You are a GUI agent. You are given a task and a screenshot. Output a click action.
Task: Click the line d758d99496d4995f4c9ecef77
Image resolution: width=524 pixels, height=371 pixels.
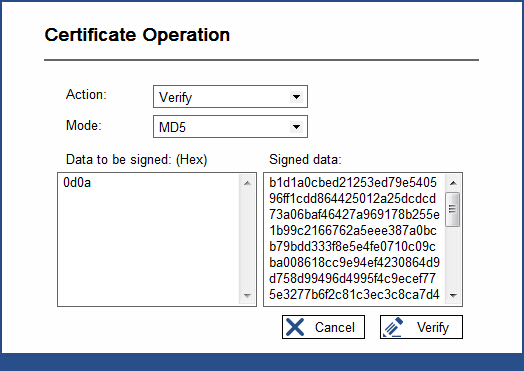tap(352, 278)
